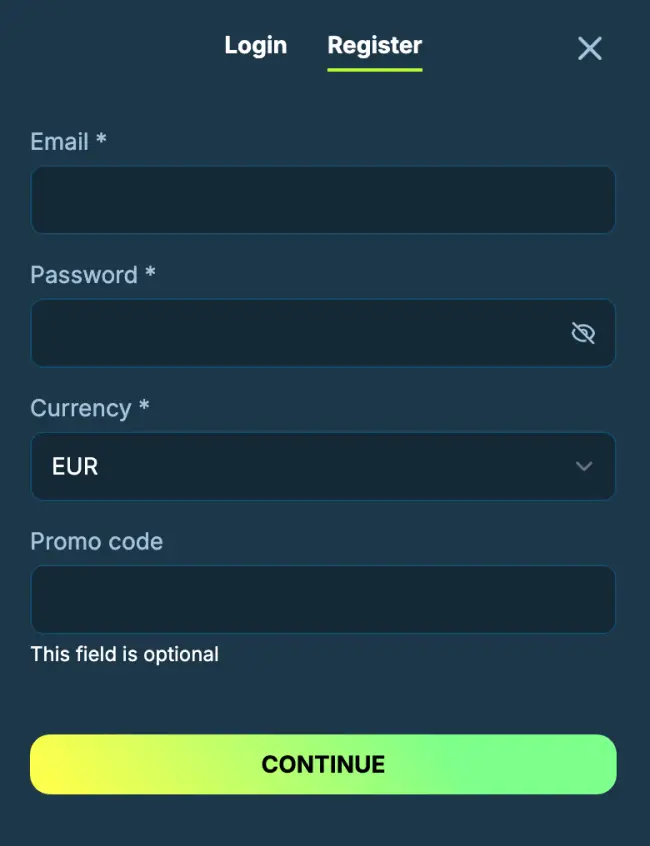This screenshot has height=846, width=650.
Task: Click the Currency field showing EUR
Action: [x=323, y=466]
